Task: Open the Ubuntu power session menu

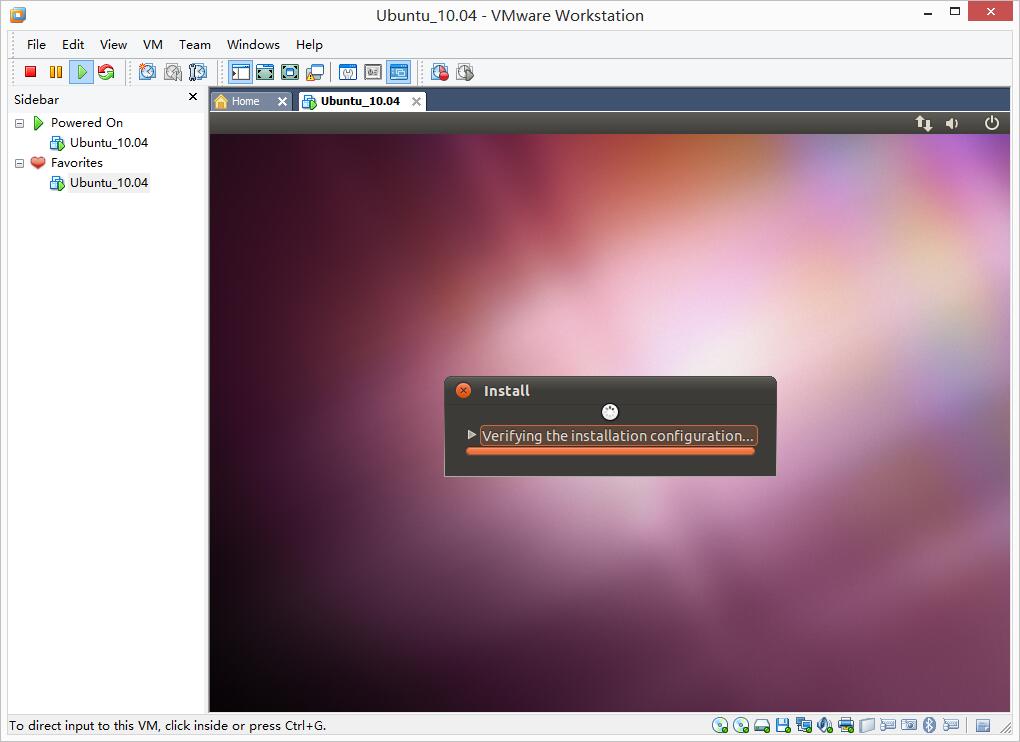Action: [x=991, y=123]
